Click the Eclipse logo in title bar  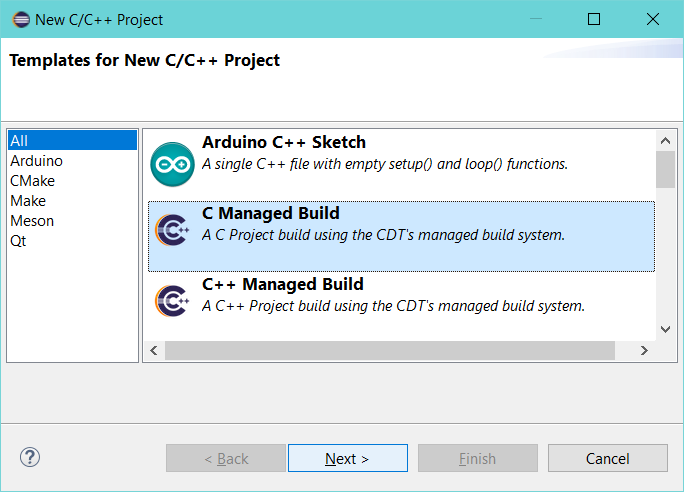[x=21, y=20]
